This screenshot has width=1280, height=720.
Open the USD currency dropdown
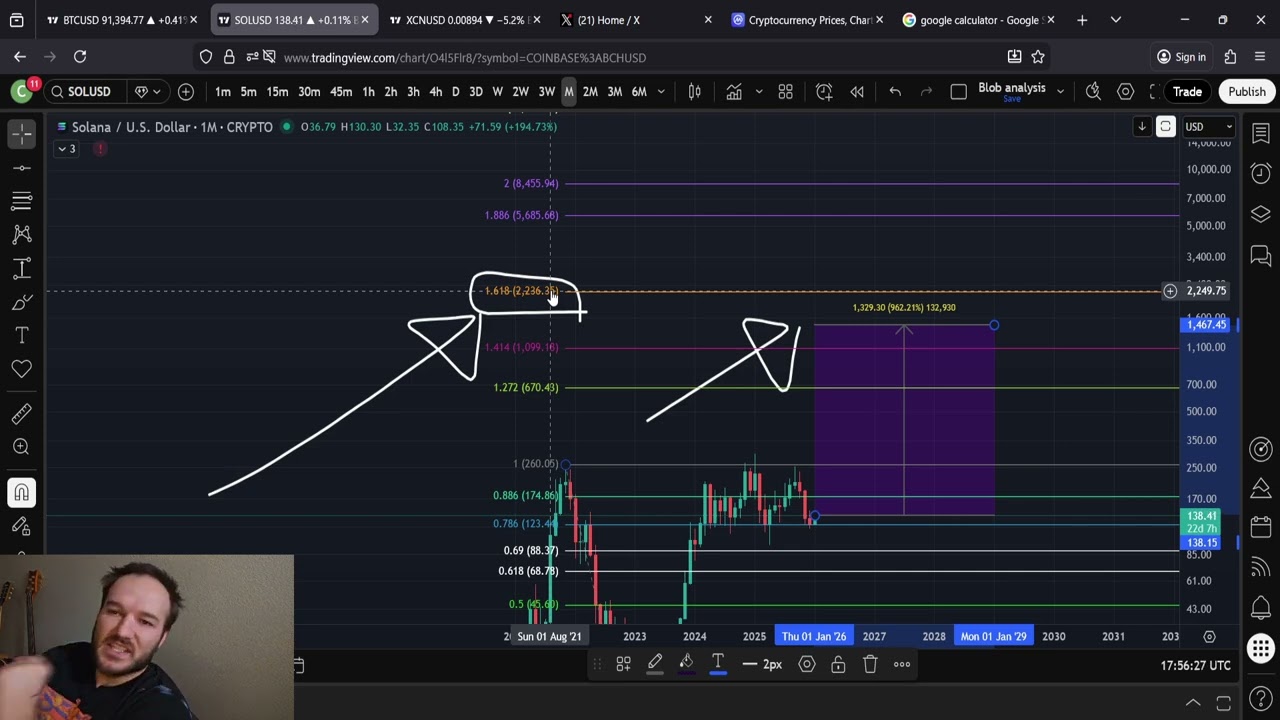[x=1209, y=127]
